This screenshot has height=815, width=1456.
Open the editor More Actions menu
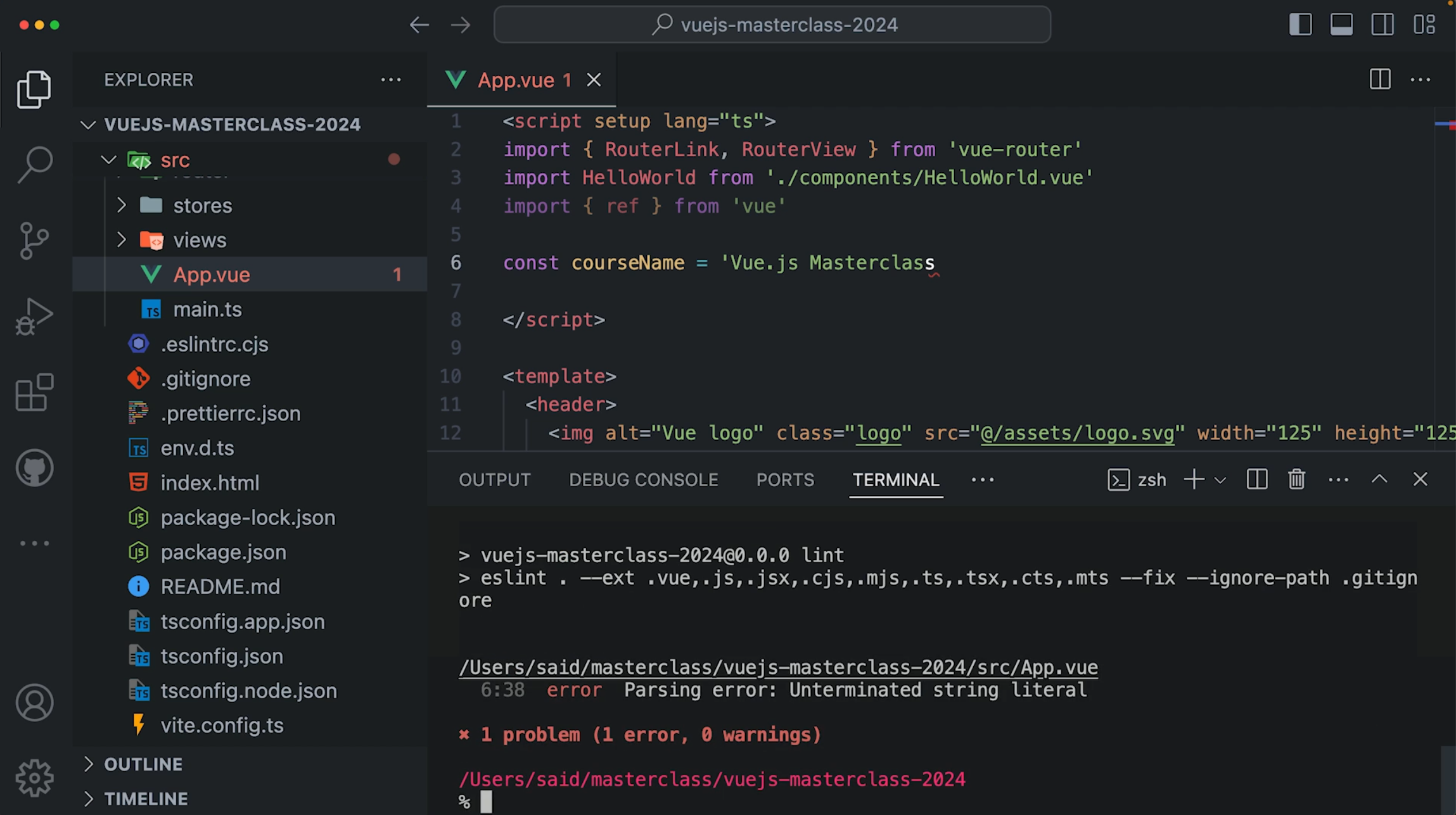(1421, 80)
